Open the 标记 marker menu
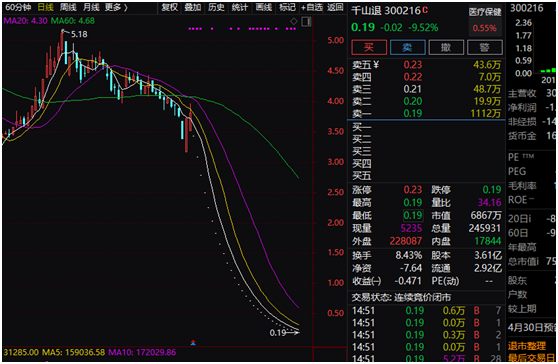This screenshot has width=558, height=364. pos(287,7)
